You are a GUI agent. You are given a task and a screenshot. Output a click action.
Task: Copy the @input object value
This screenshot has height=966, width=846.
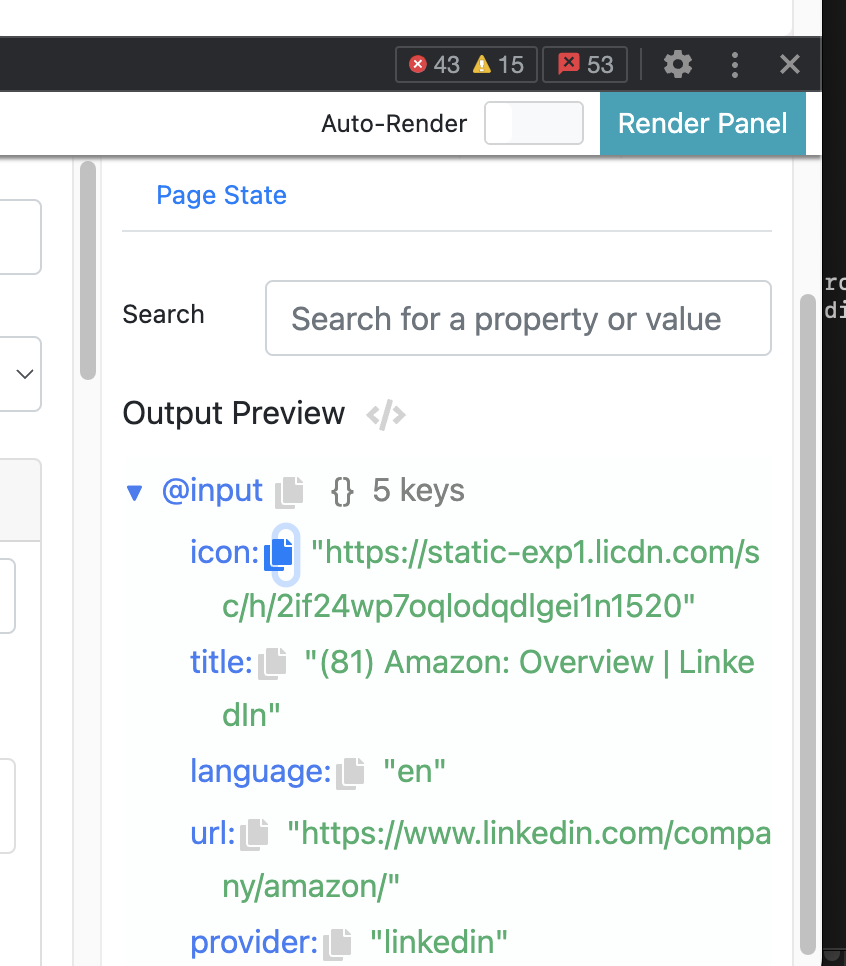coord(289,492)
